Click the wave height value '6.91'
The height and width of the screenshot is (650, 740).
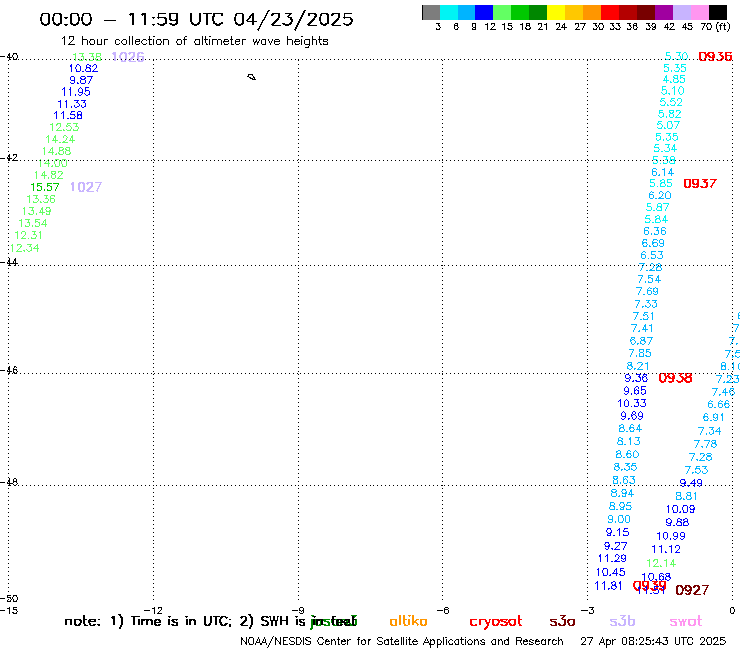pos(713,417)
